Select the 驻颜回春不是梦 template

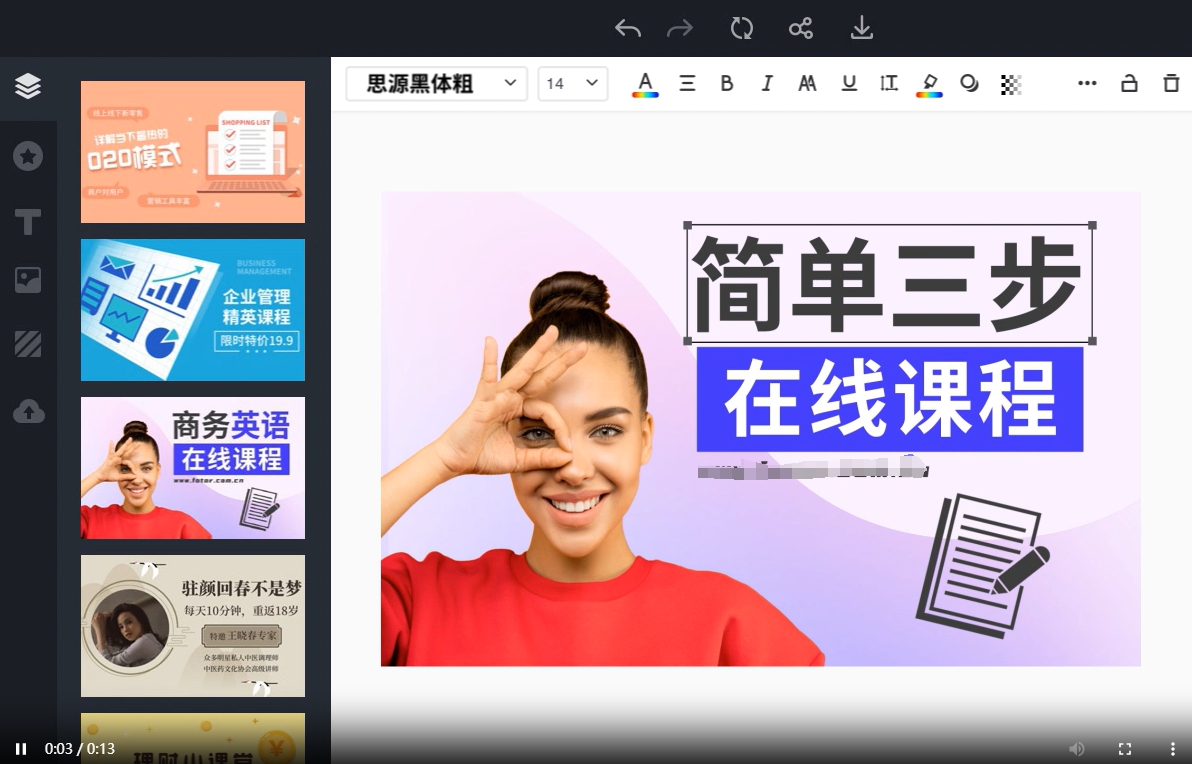point(193,626)
